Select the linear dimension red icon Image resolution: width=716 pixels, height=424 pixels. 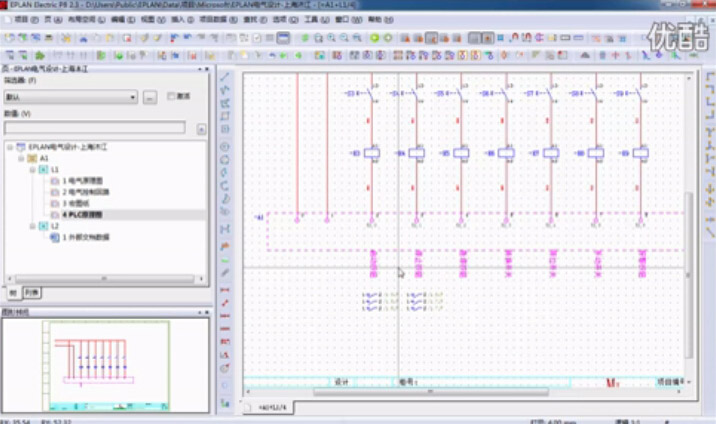tap(225, 290)
